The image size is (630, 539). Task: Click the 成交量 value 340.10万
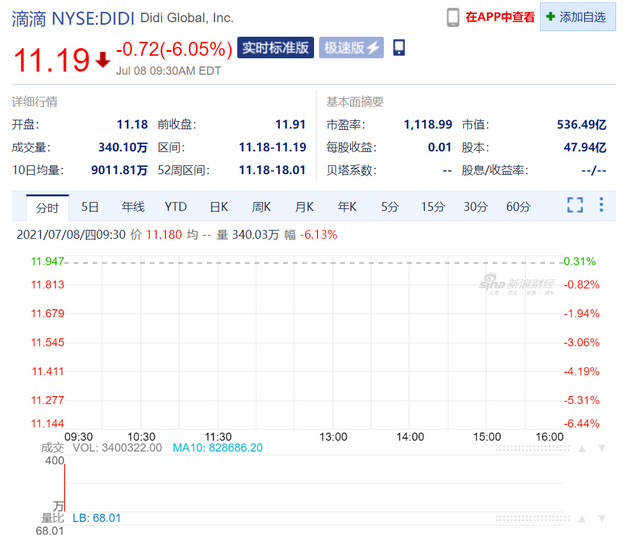tap(123, 147)
